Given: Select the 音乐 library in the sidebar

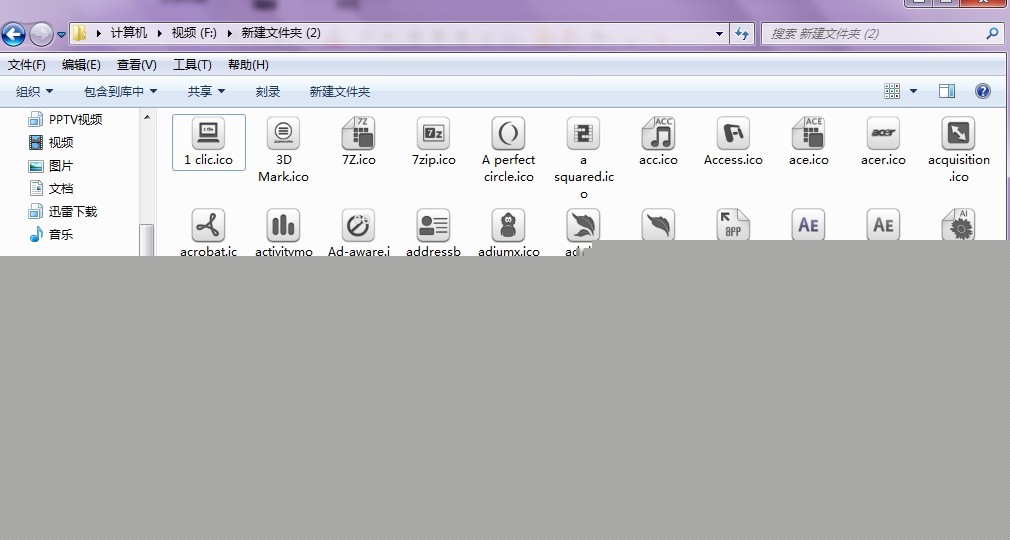Looking at the screenshot, I should 51,235.
